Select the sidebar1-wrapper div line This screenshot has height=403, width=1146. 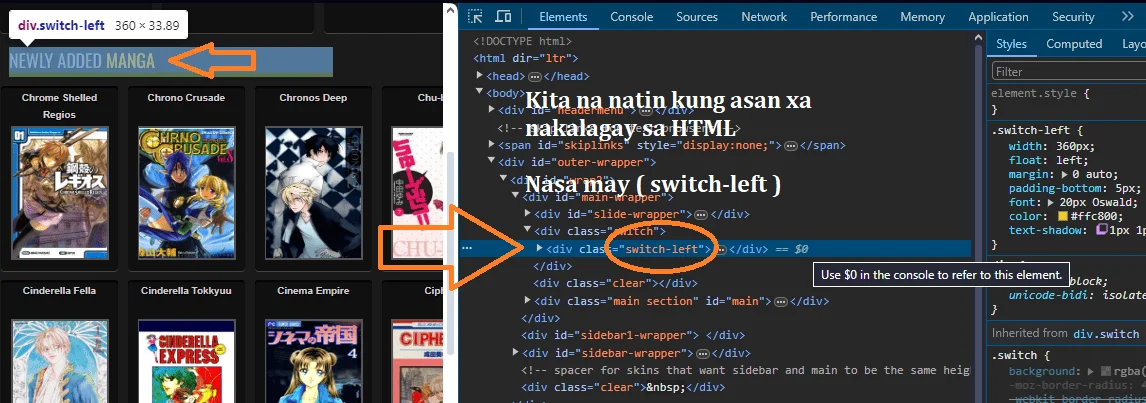632,335
